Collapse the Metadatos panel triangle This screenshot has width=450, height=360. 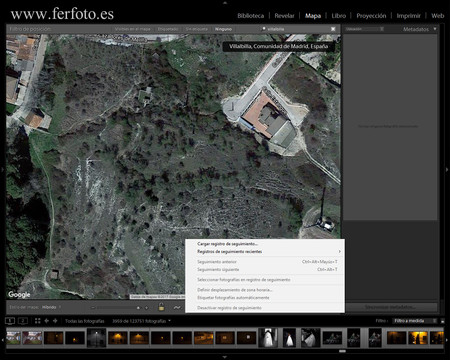click(x=435, y=29)
